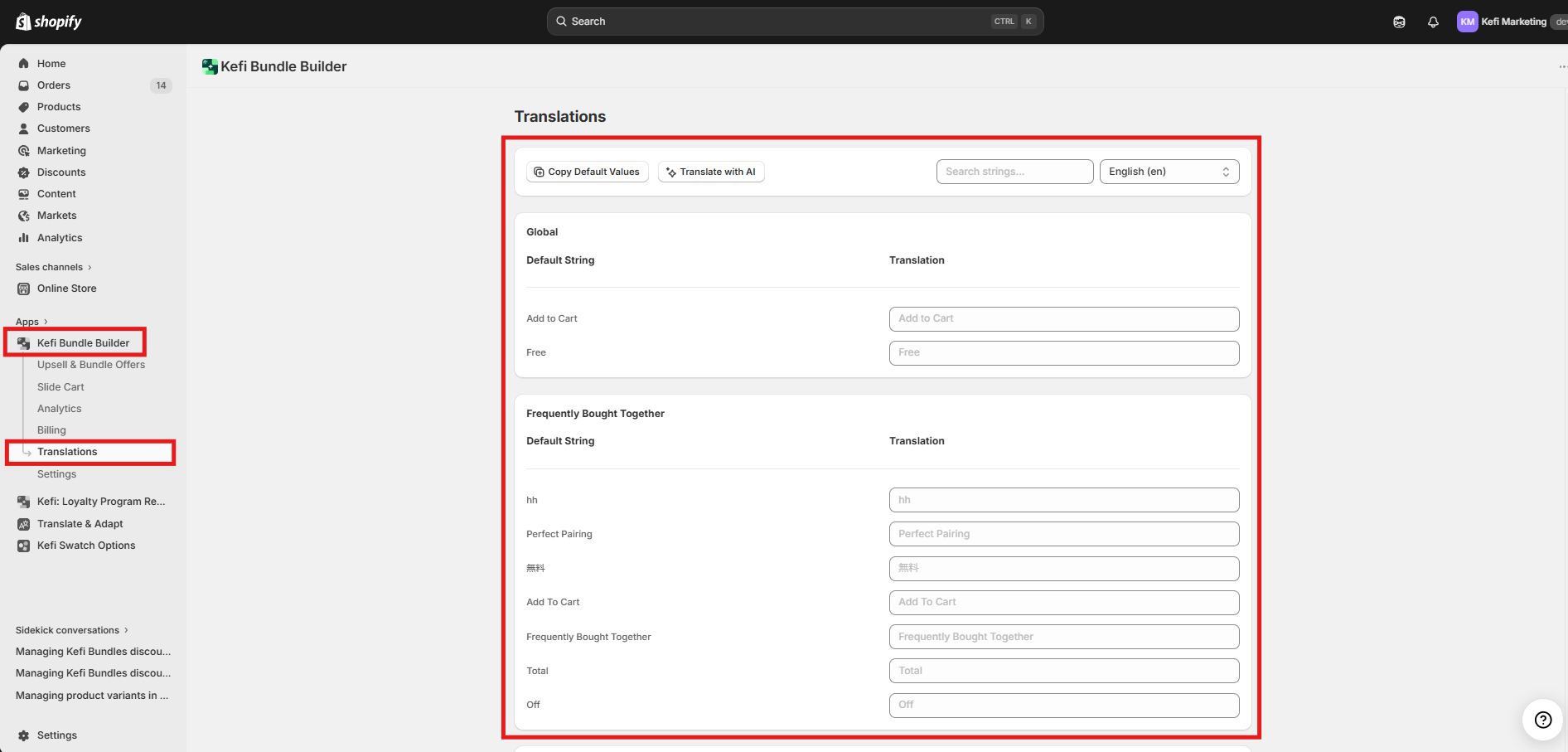Click the Global Add to Cart translation field
The width and height of the screenshot is (1568, 752).
click(x=1064, y=318)
